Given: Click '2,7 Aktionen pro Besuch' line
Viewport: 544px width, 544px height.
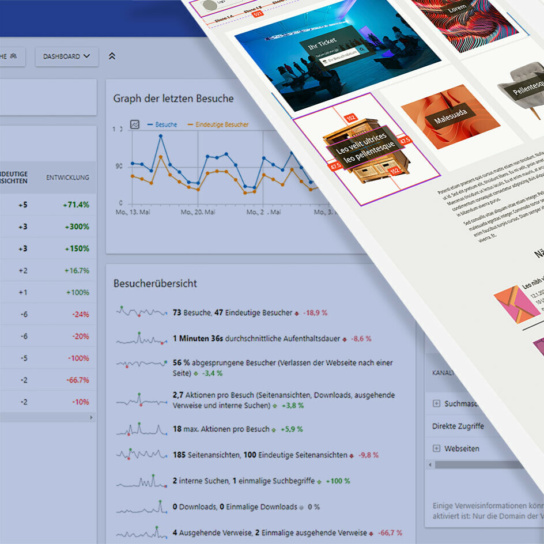Looking at the screenshot, I should pos(284,400).
